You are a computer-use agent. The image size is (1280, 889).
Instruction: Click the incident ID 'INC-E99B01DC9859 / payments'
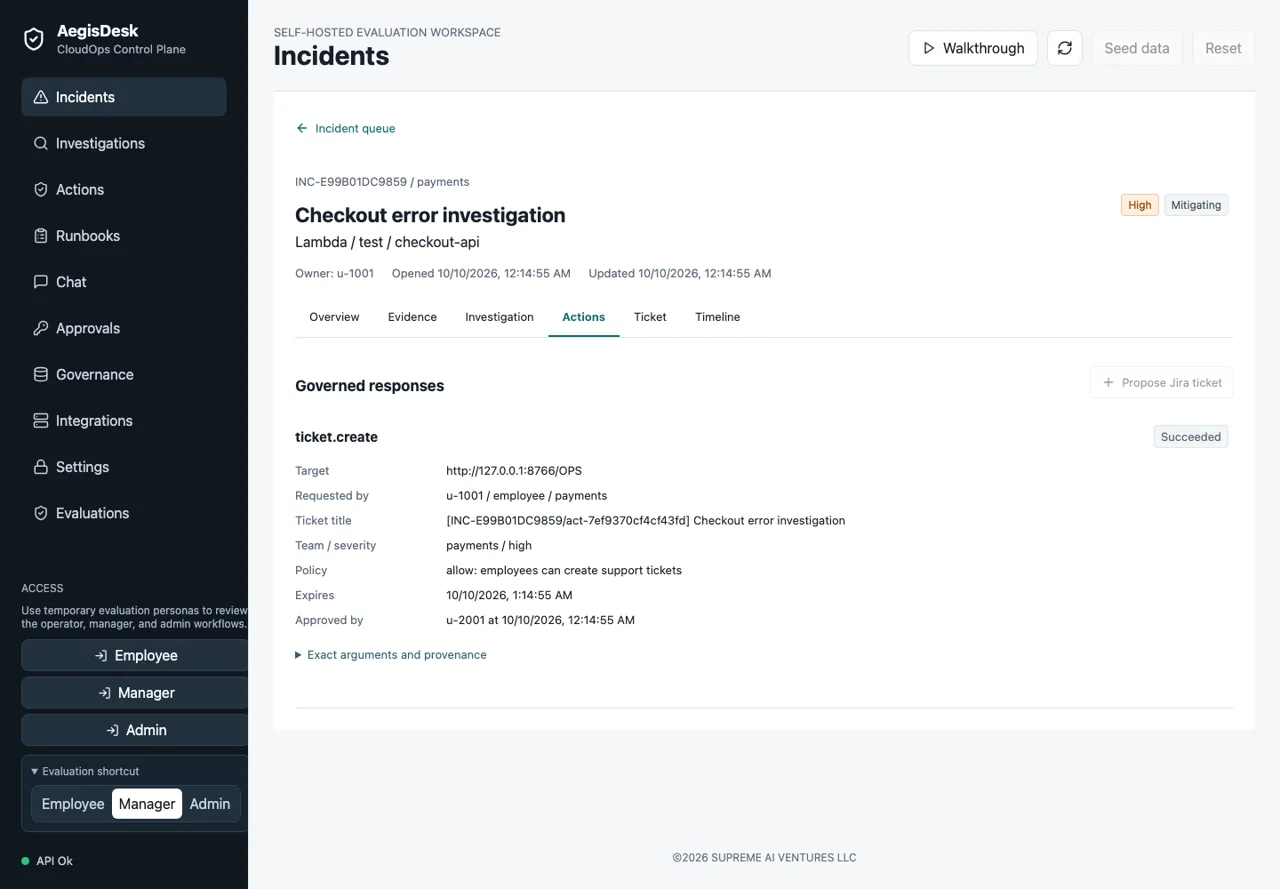click(x=382, y=182)
